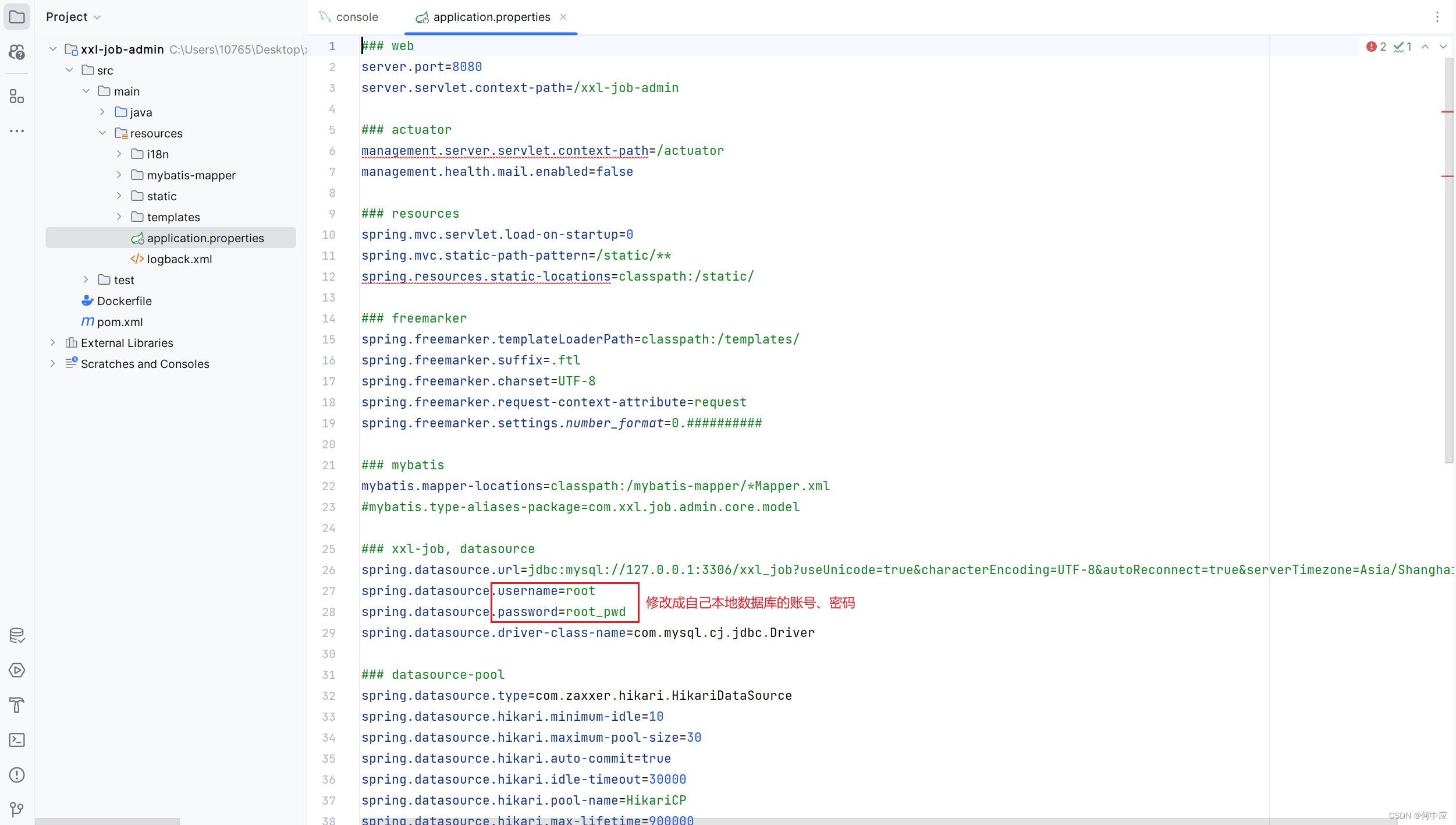Click the management.server.servlet.context-path line

coord(542,151)
